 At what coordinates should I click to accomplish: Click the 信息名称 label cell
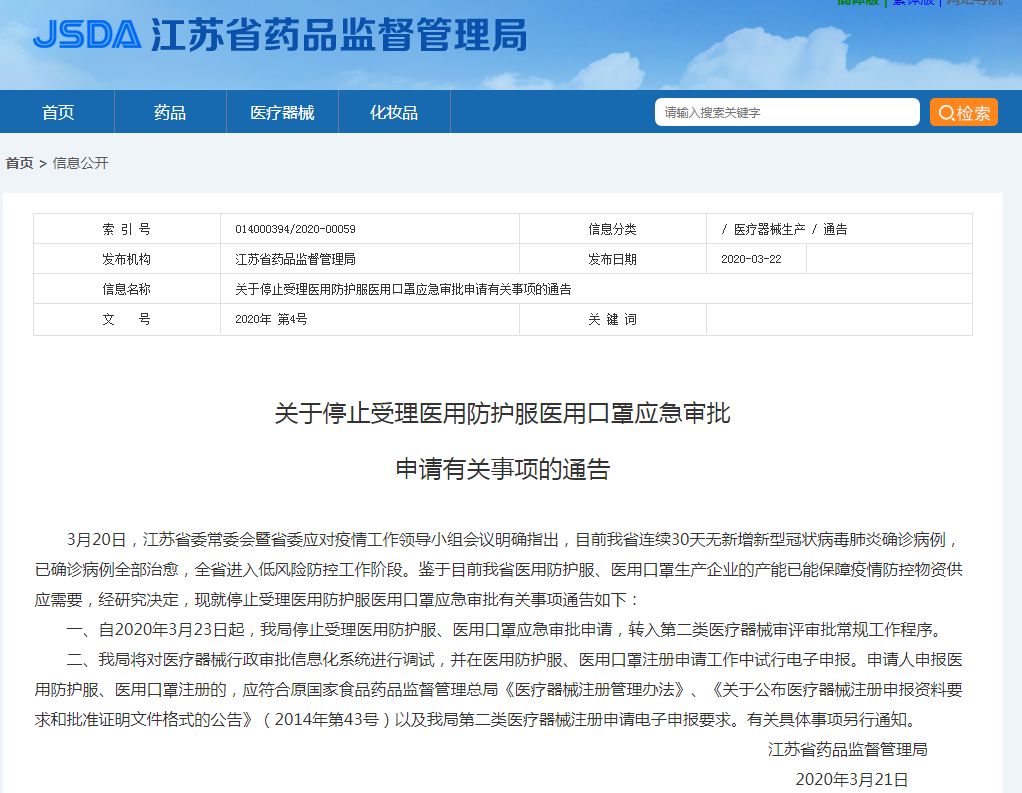(x=126, y=289)
